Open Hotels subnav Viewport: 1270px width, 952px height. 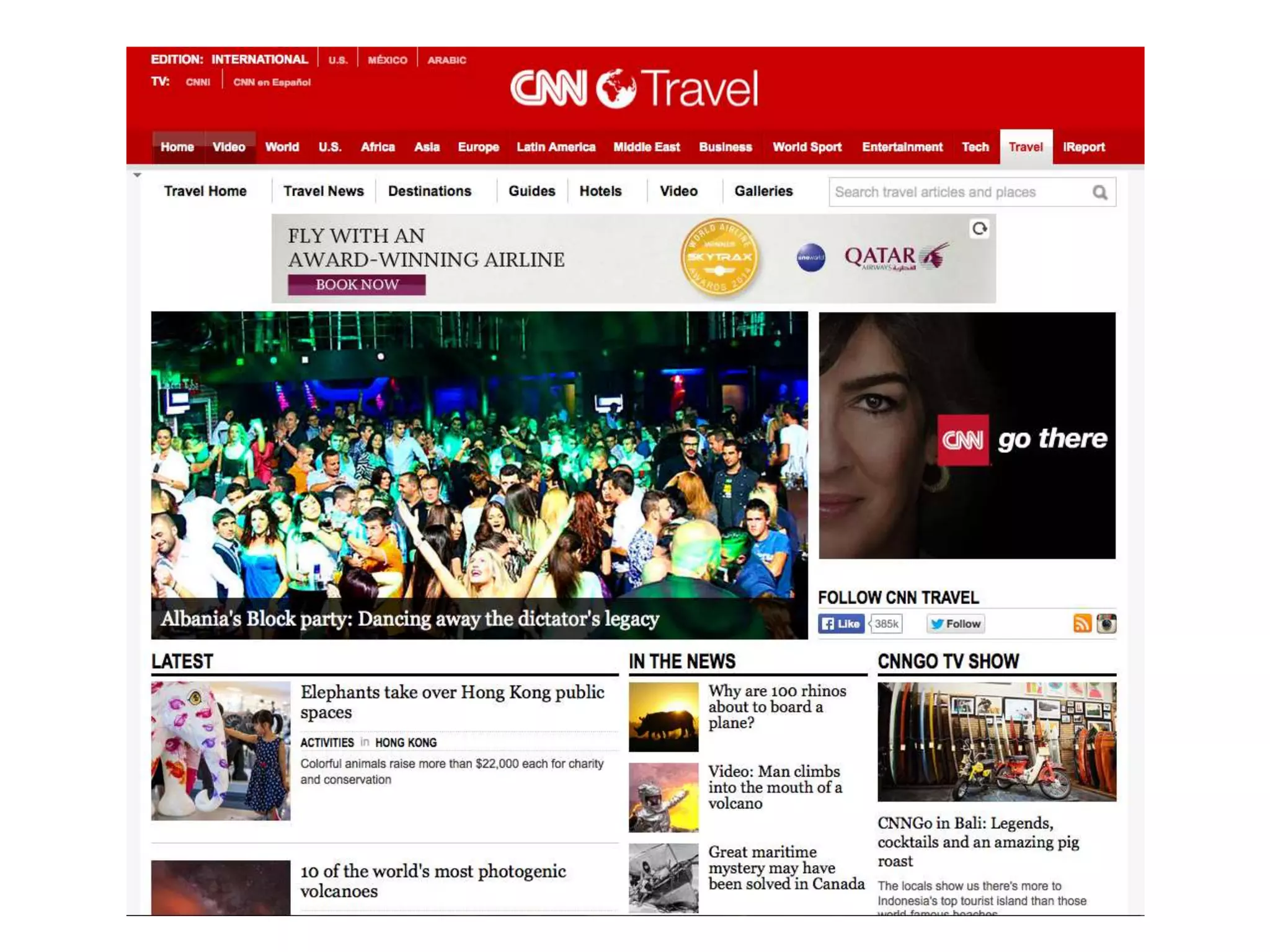(x=600, y=191)
